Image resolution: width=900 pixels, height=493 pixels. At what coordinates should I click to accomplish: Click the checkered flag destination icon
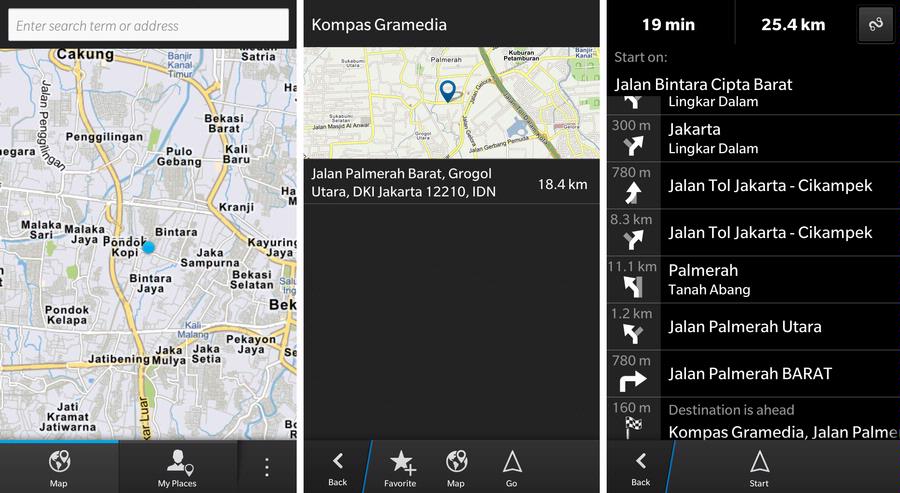[634, 427]
